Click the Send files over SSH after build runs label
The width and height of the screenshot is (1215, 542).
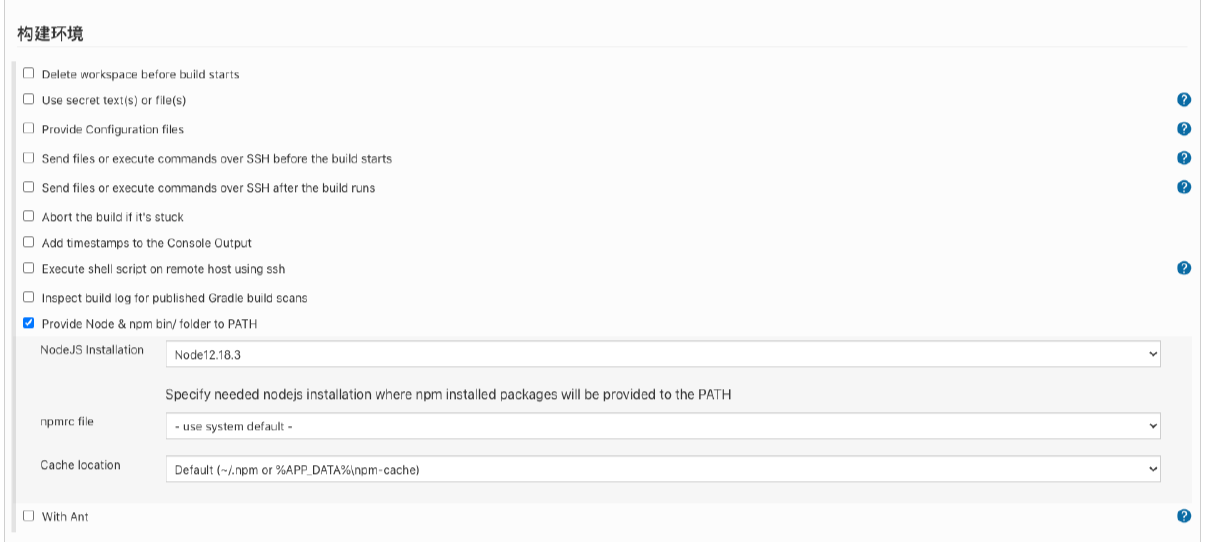pos(209,188)
